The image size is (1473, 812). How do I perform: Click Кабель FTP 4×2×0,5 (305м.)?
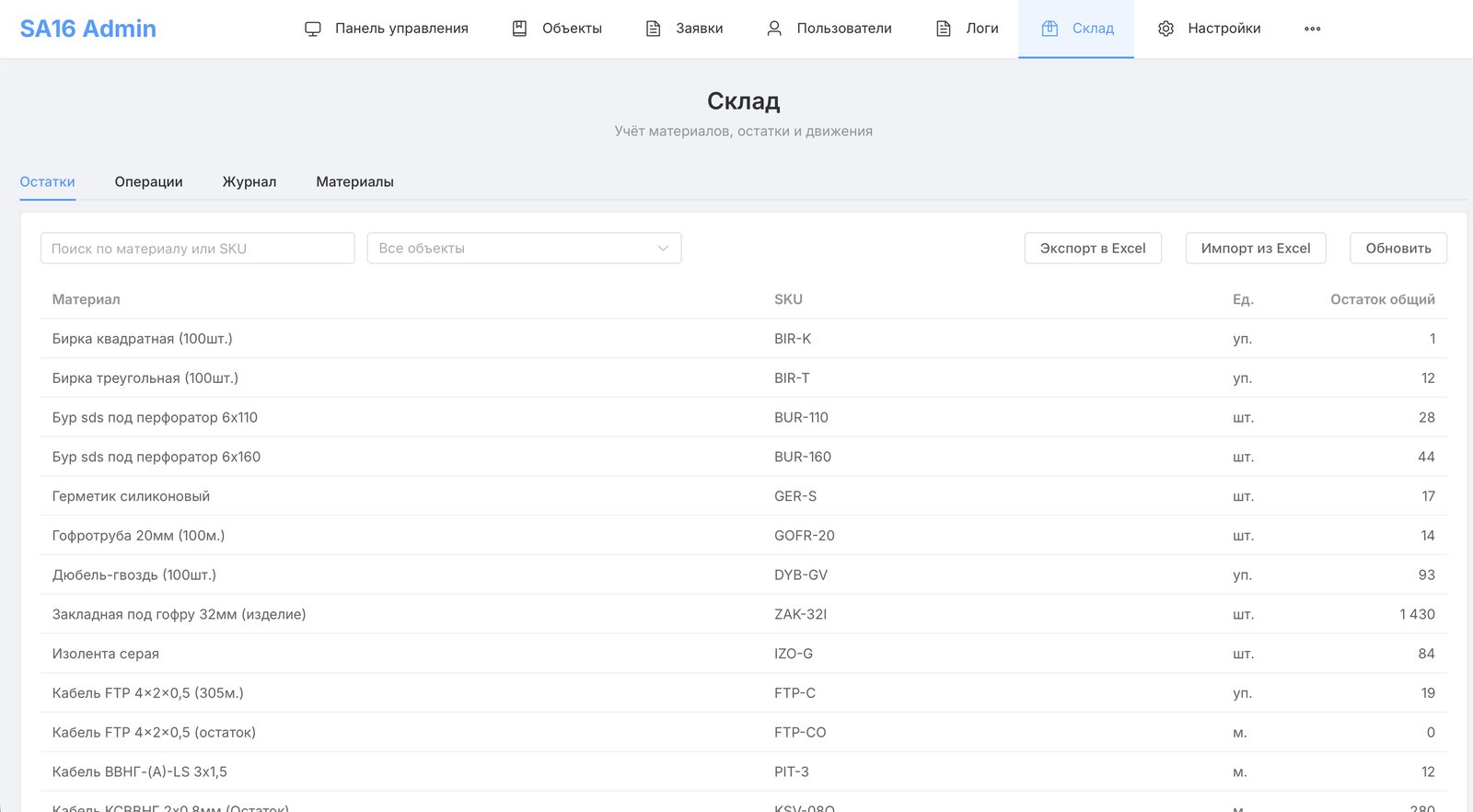[148, 693]
